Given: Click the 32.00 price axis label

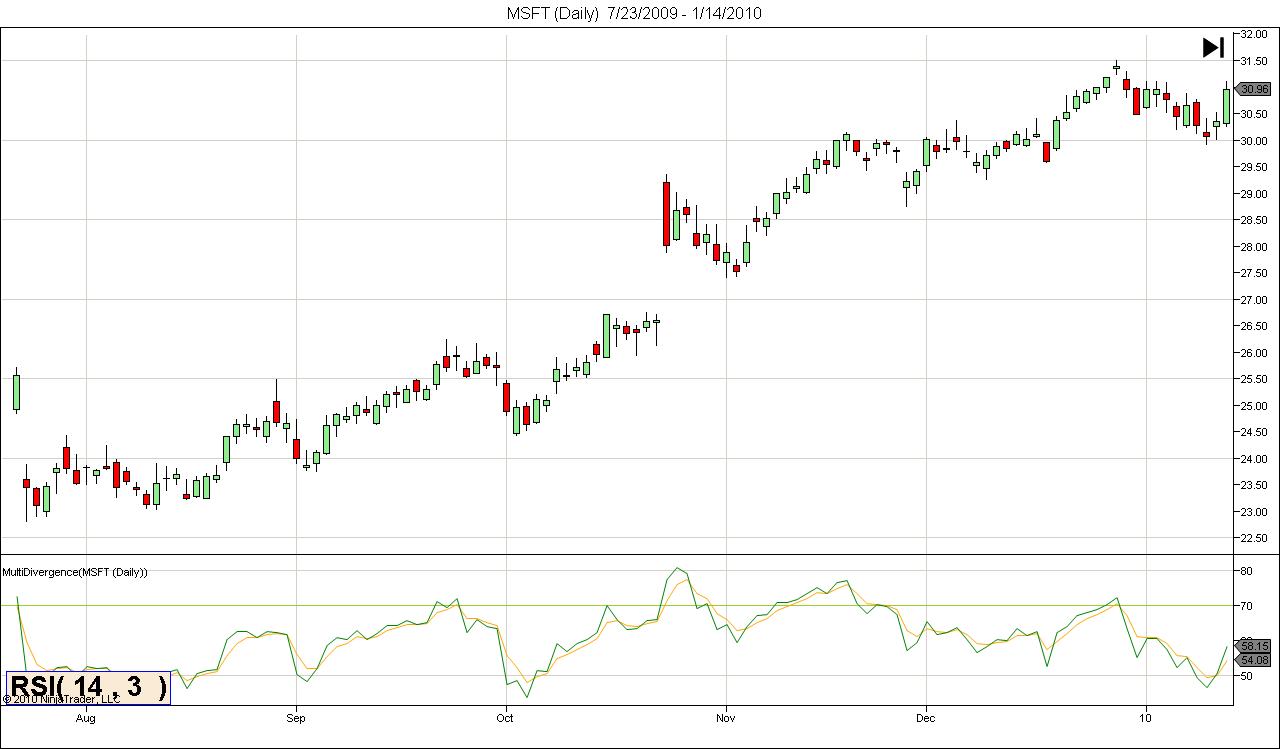Looking at the screenshot, I should 1254,34.
